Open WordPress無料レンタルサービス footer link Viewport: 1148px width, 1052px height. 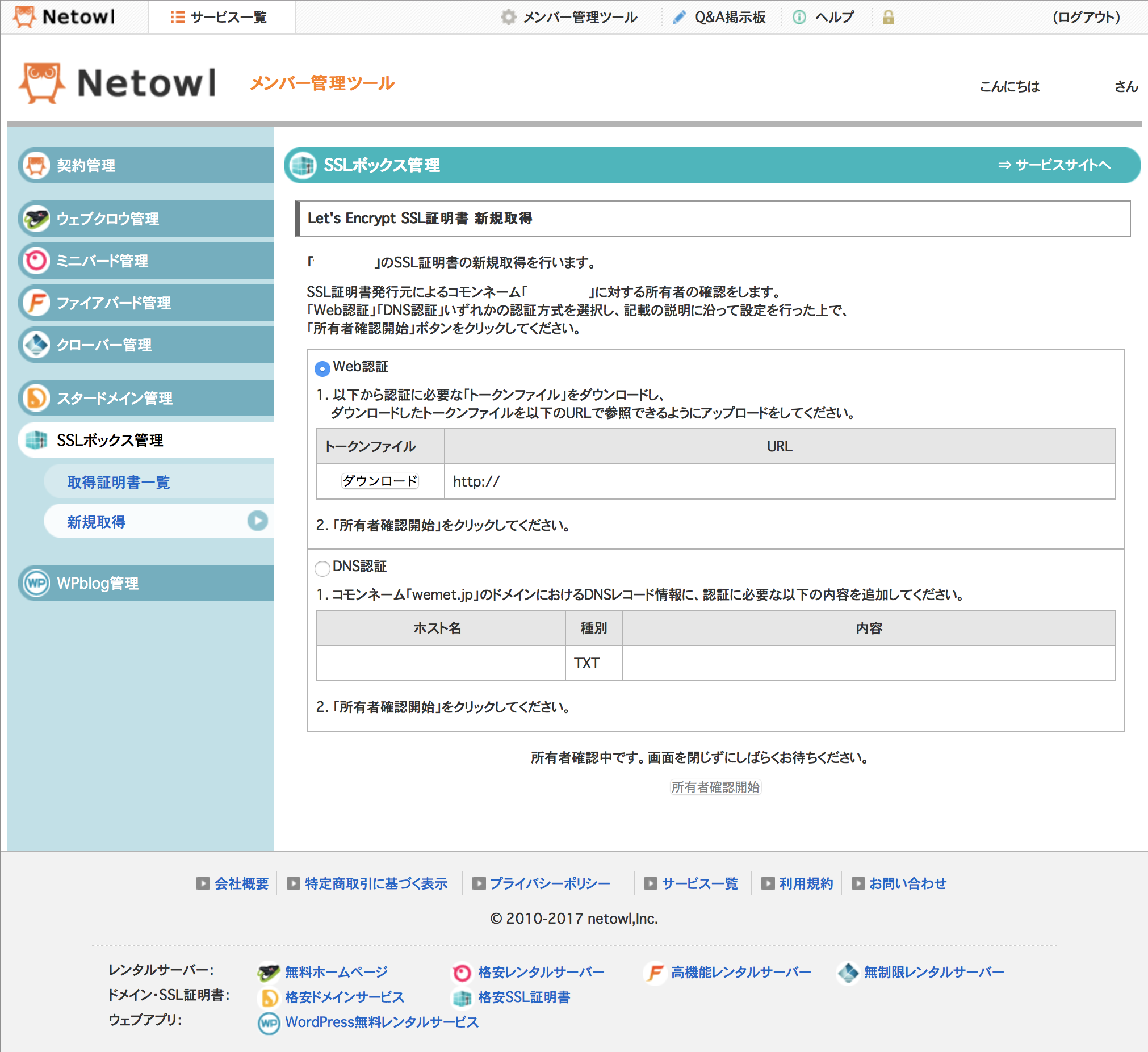coord(382,1022)
